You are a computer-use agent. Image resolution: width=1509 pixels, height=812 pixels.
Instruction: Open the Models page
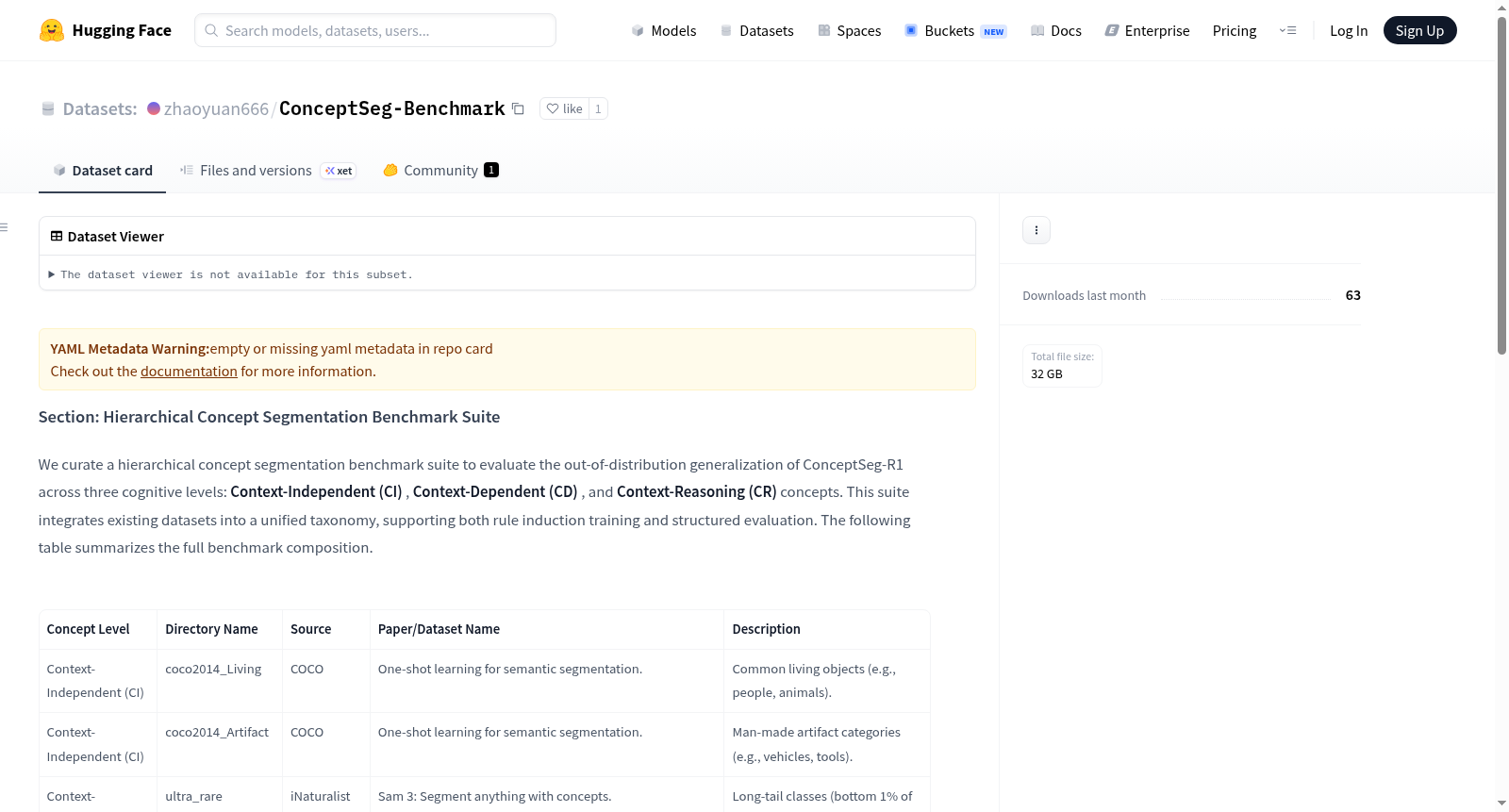click(x=664, y=30)
